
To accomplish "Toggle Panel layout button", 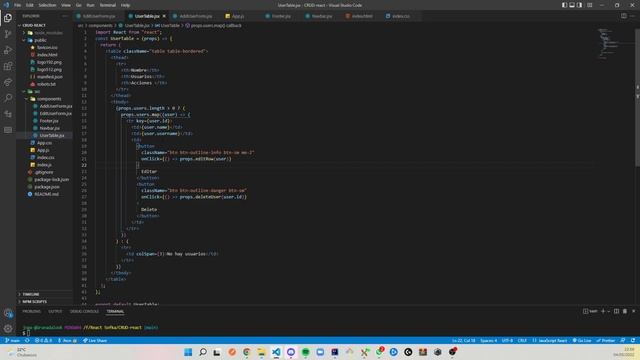I will coord(572,5).
